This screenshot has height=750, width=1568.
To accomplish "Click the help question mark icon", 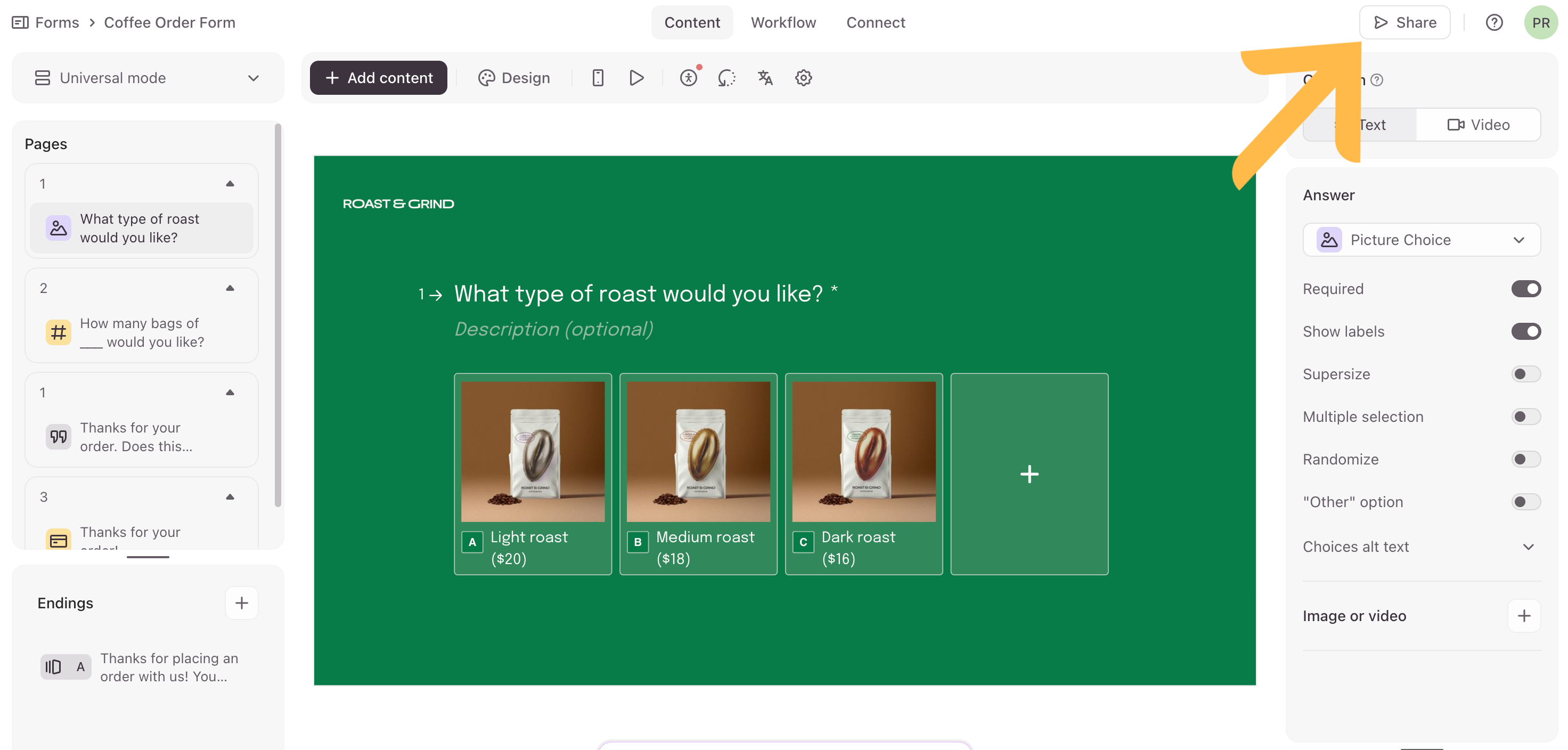I will pyautogui.click(x=1494, y=22).
